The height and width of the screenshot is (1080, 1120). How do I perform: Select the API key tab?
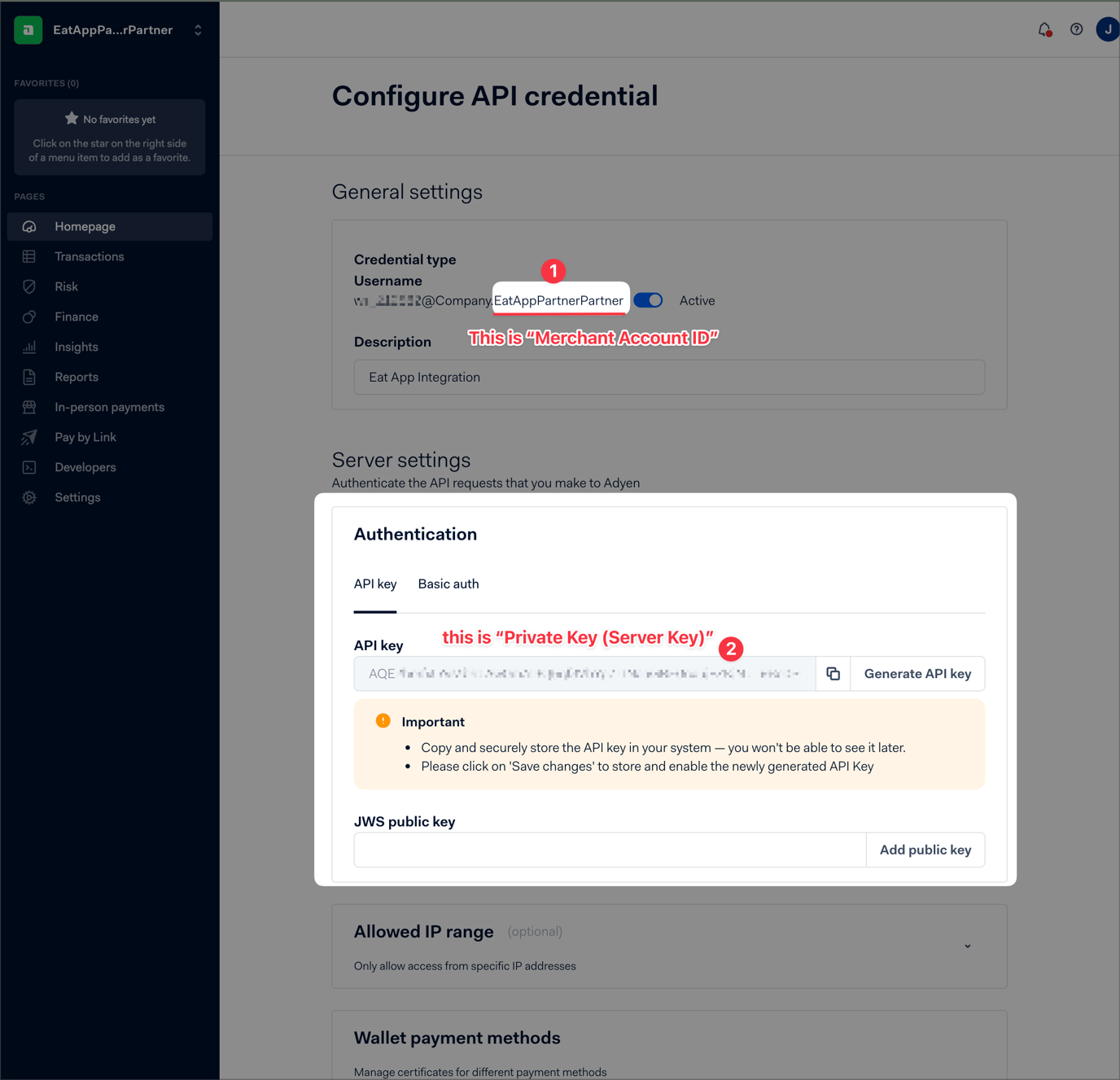[x=374, y=584]
